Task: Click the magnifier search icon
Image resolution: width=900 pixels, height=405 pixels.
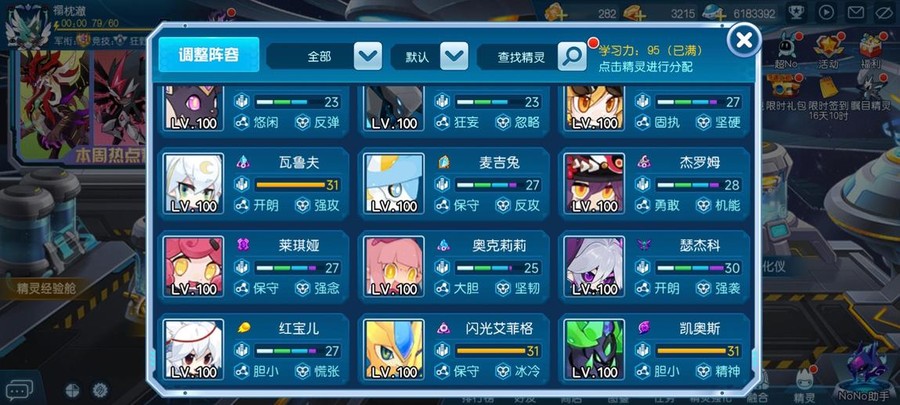Action: click(572, 56)
